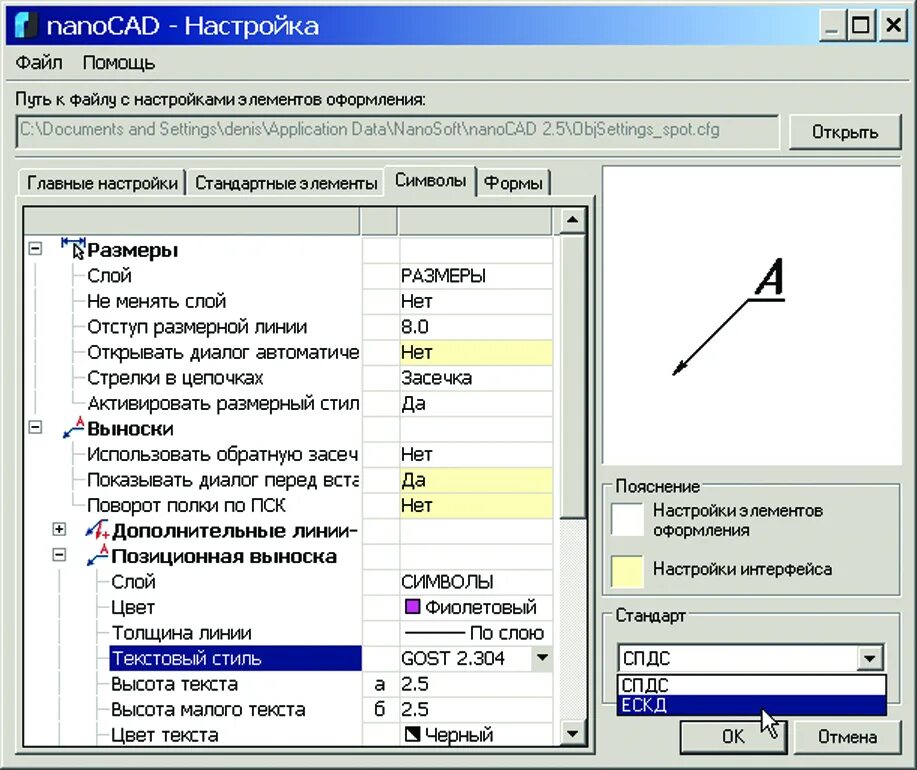This screenshot has width=917, height=770.
Task: Confirm settings with OK button
Action: [733, 736]
